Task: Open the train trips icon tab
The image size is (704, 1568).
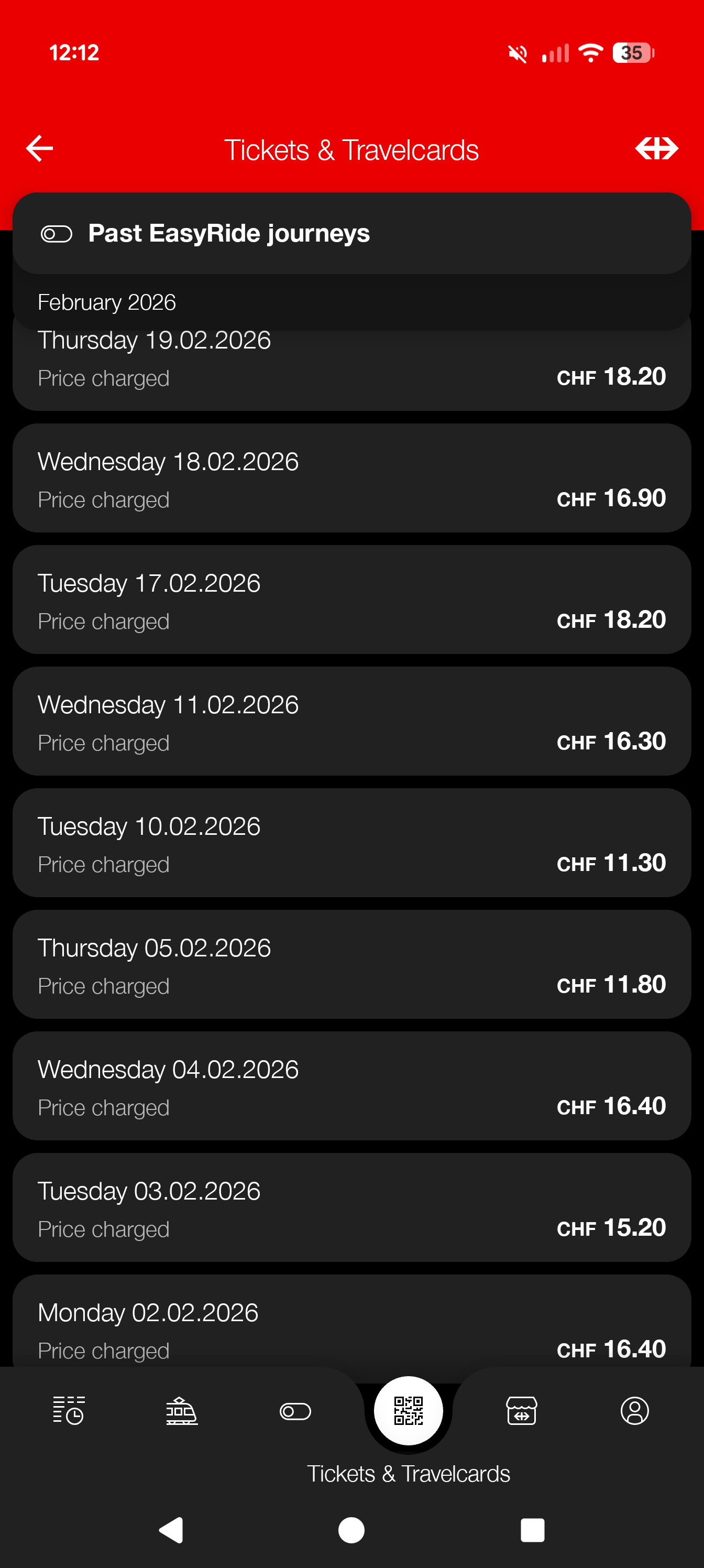Action: click(x=181, y=1410)
